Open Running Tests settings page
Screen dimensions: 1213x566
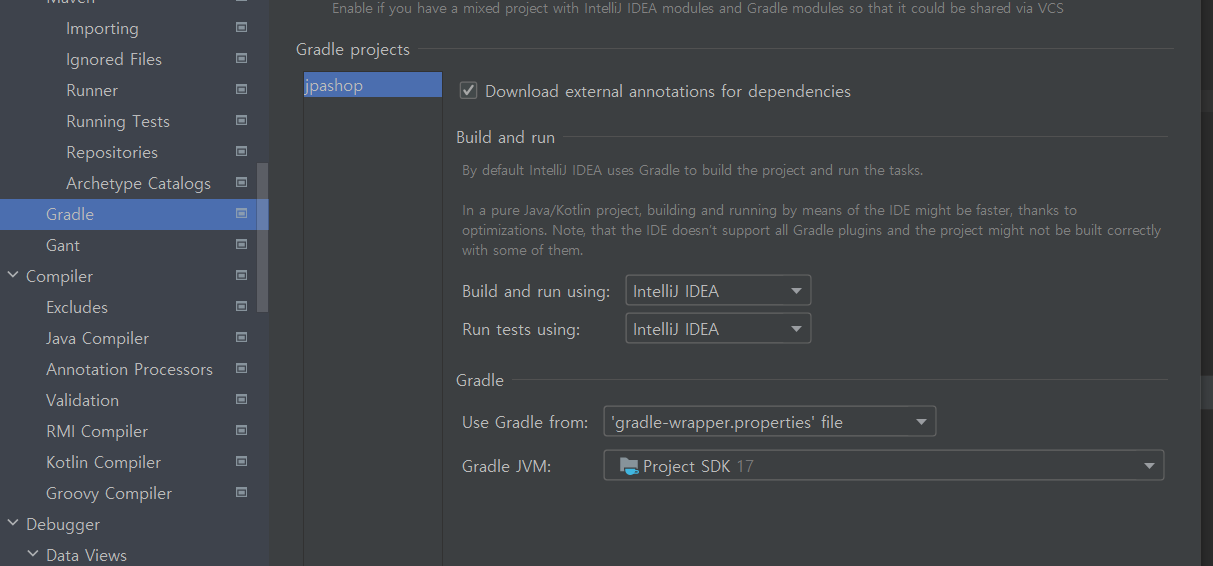[118, 121]
